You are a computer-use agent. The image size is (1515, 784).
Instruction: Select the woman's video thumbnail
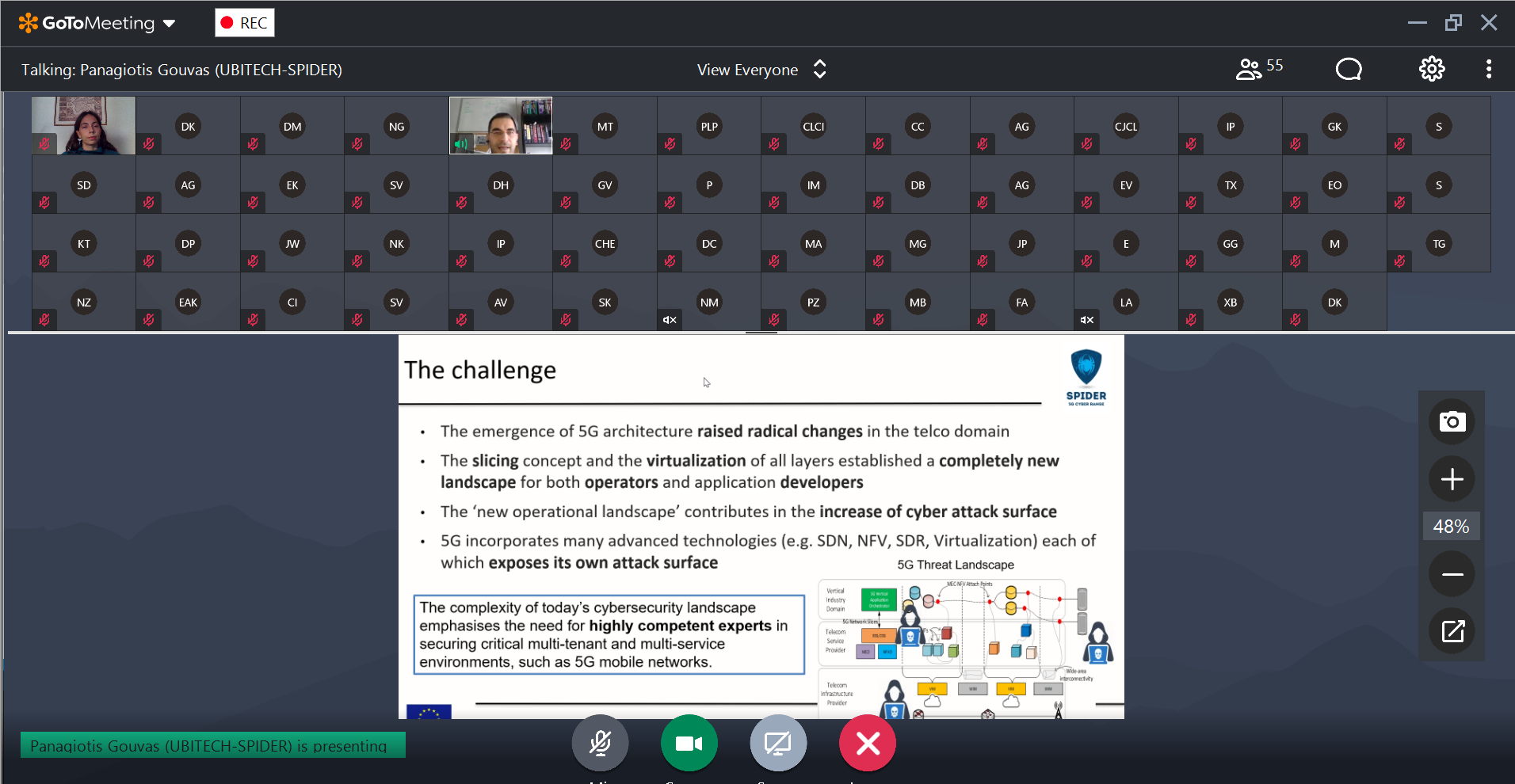tap(84, 125)
